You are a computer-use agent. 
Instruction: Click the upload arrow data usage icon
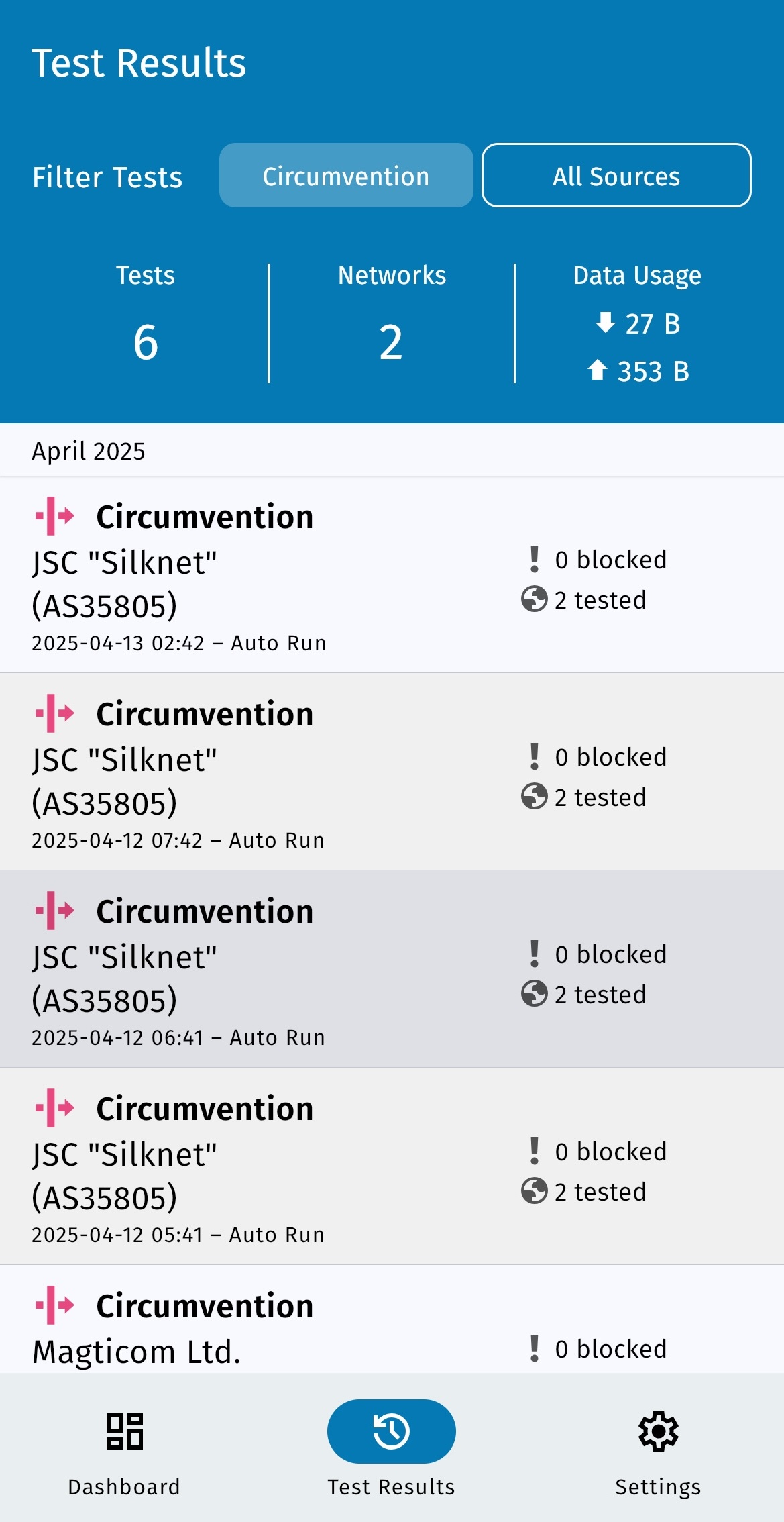click(x=597, y=370)
